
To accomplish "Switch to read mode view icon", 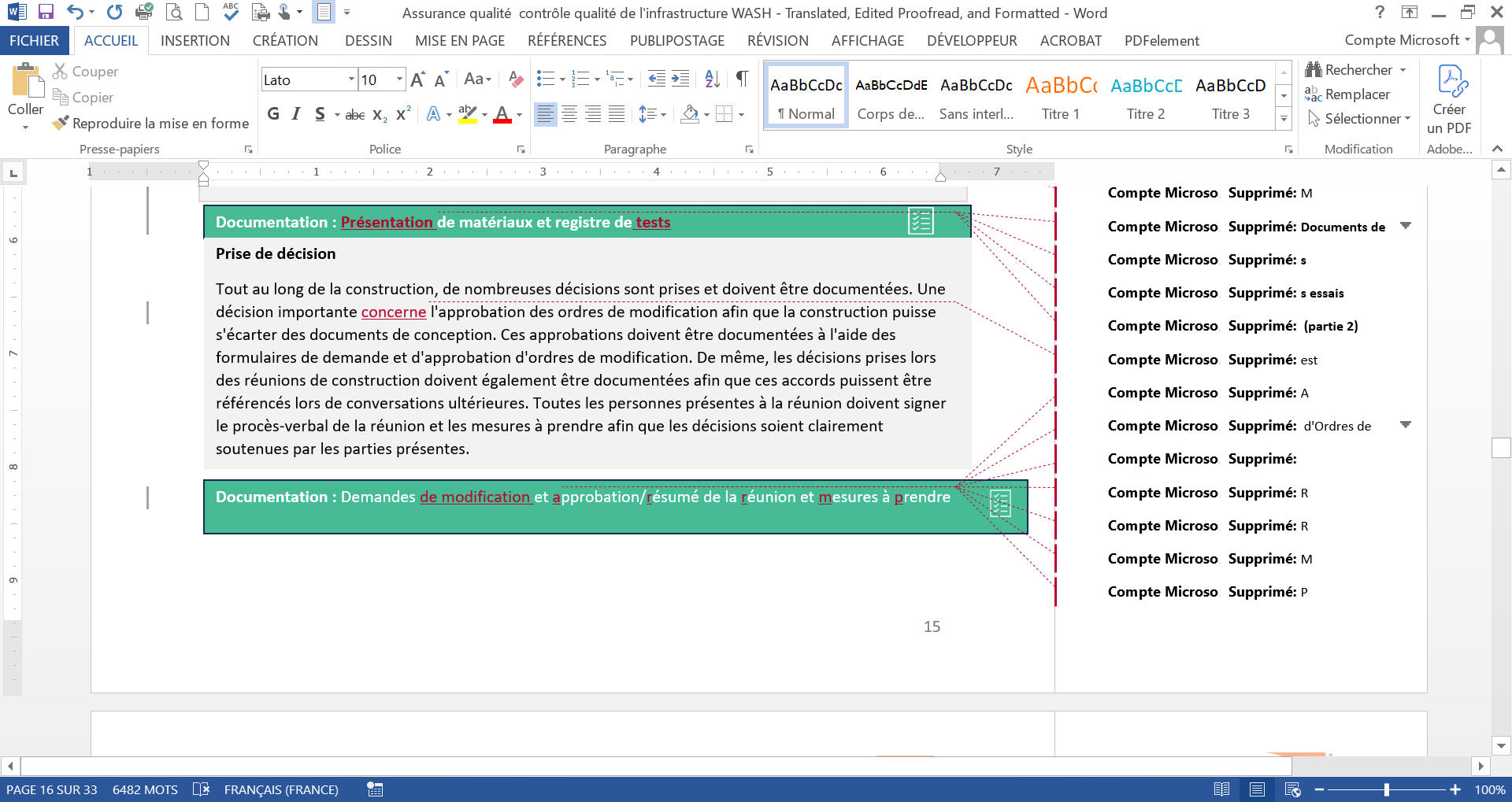I will [1221, 789].
